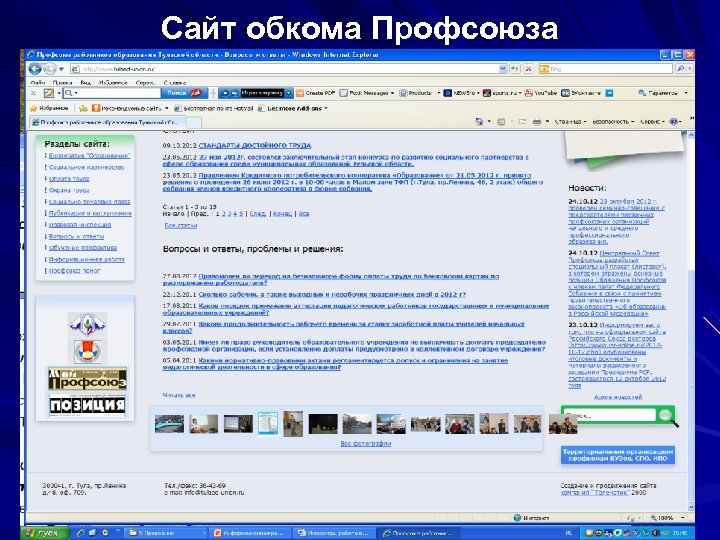Viewport: 720px width, 540px height.
Task: Go to the След. articles page
Action: pyautogui.click(x=258, y=214)
